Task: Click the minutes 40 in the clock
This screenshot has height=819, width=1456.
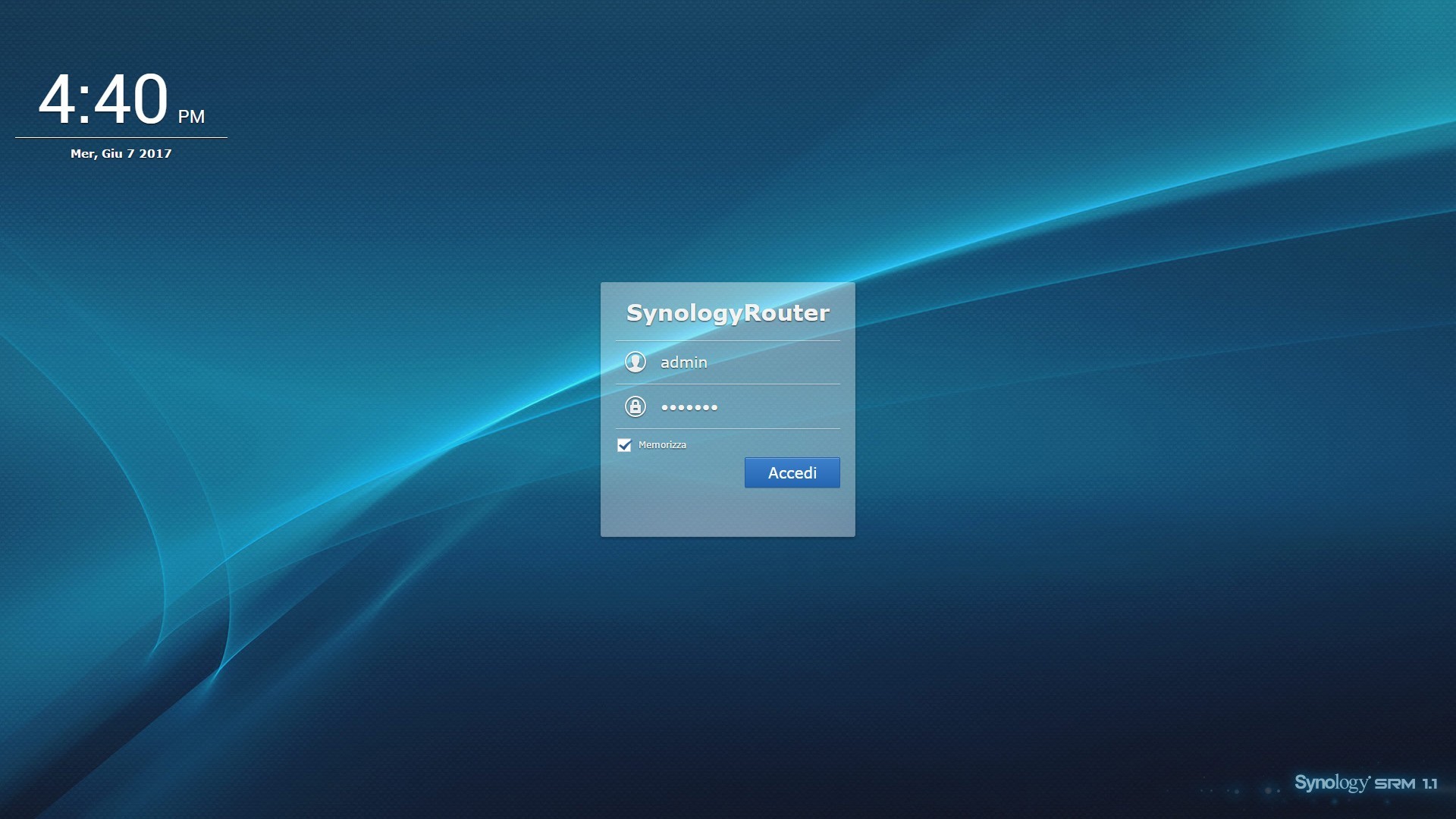Action: 130,99
